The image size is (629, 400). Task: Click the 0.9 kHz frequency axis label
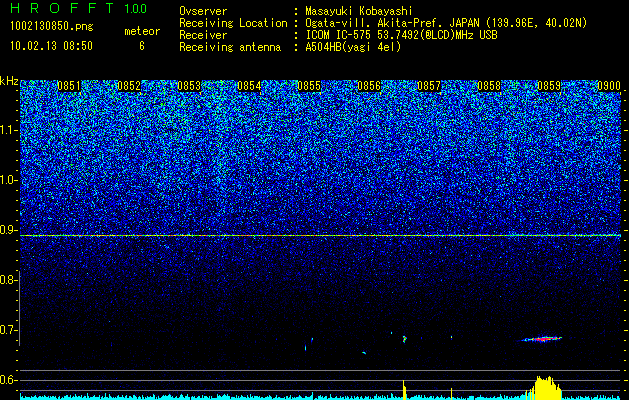[9, 230]
